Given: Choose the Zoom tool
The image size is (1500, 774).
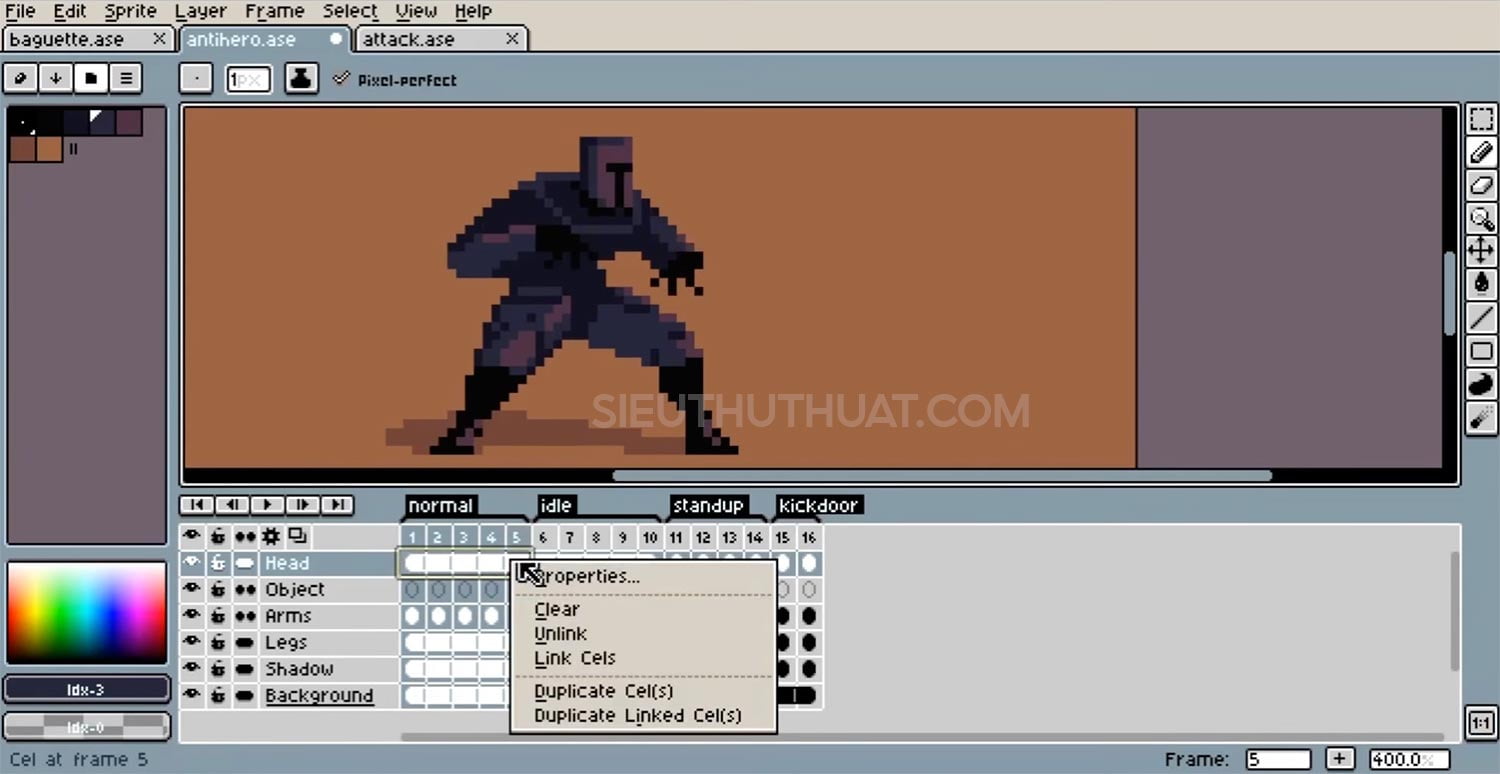Looking at the screenshot, I should pyautogui.click(x=1480, y=220).
